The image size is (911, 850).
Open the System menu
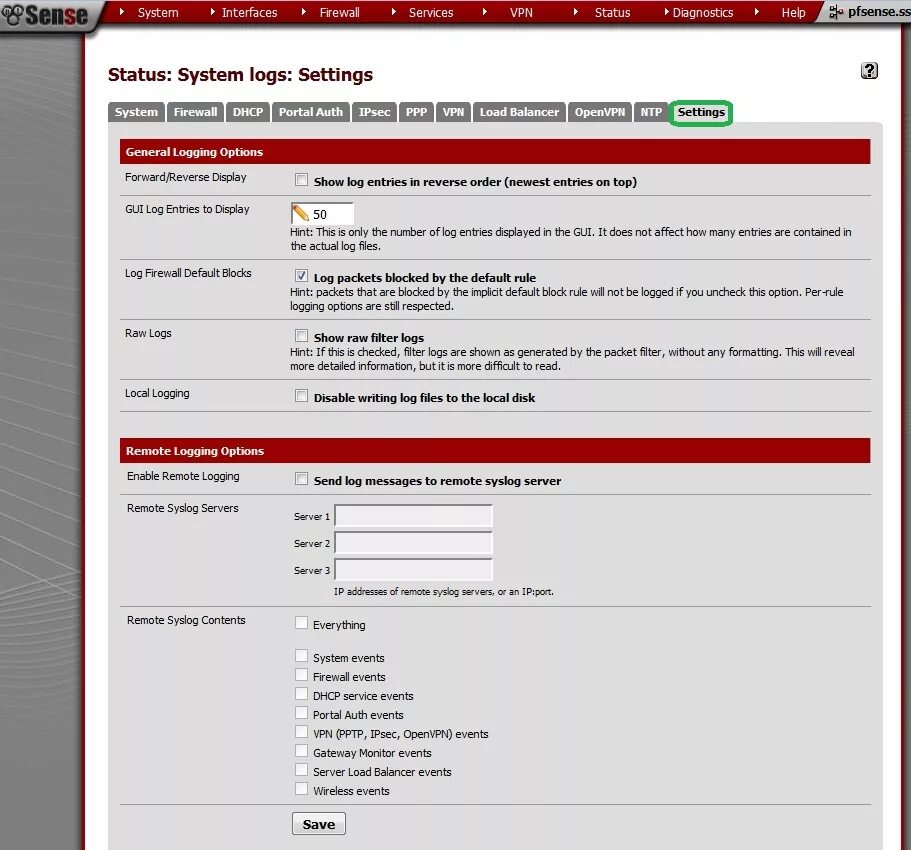[157, 12]
